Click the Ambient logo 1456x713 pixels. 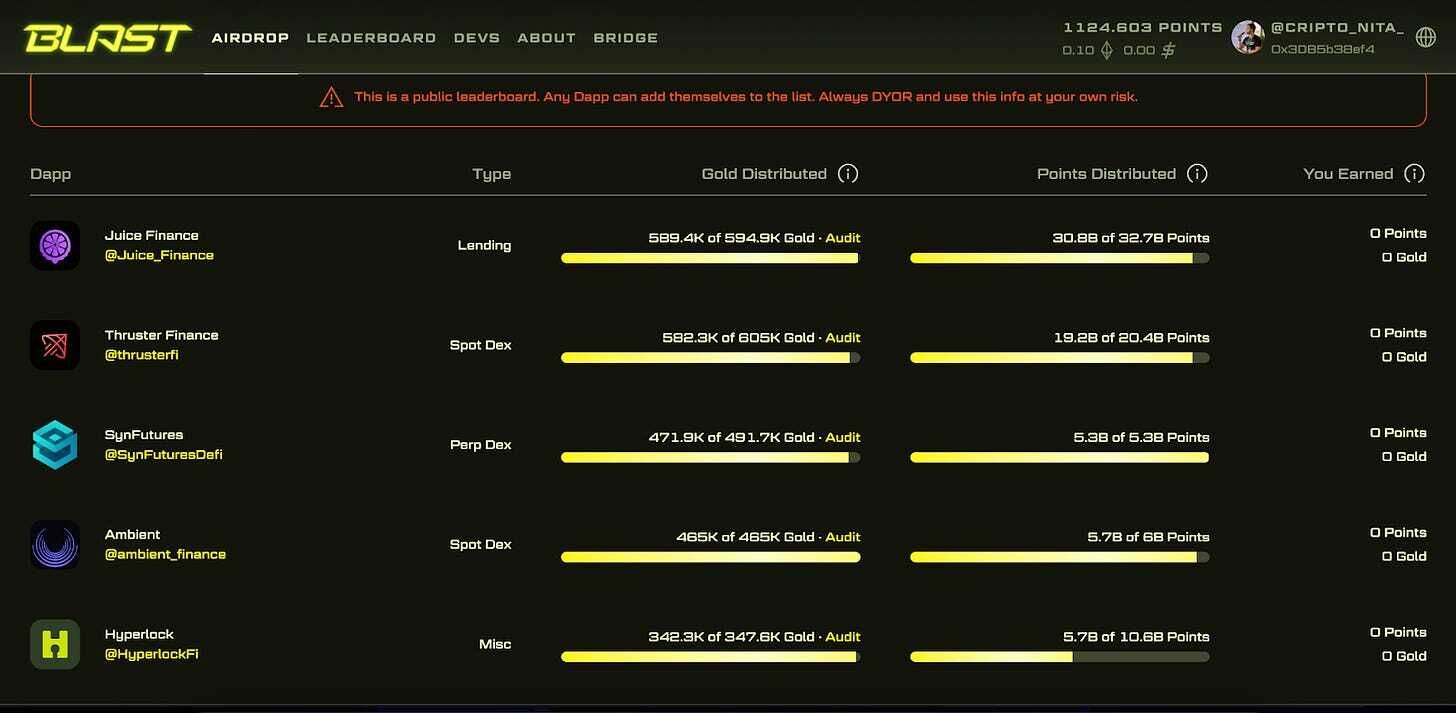click(55, 545)
